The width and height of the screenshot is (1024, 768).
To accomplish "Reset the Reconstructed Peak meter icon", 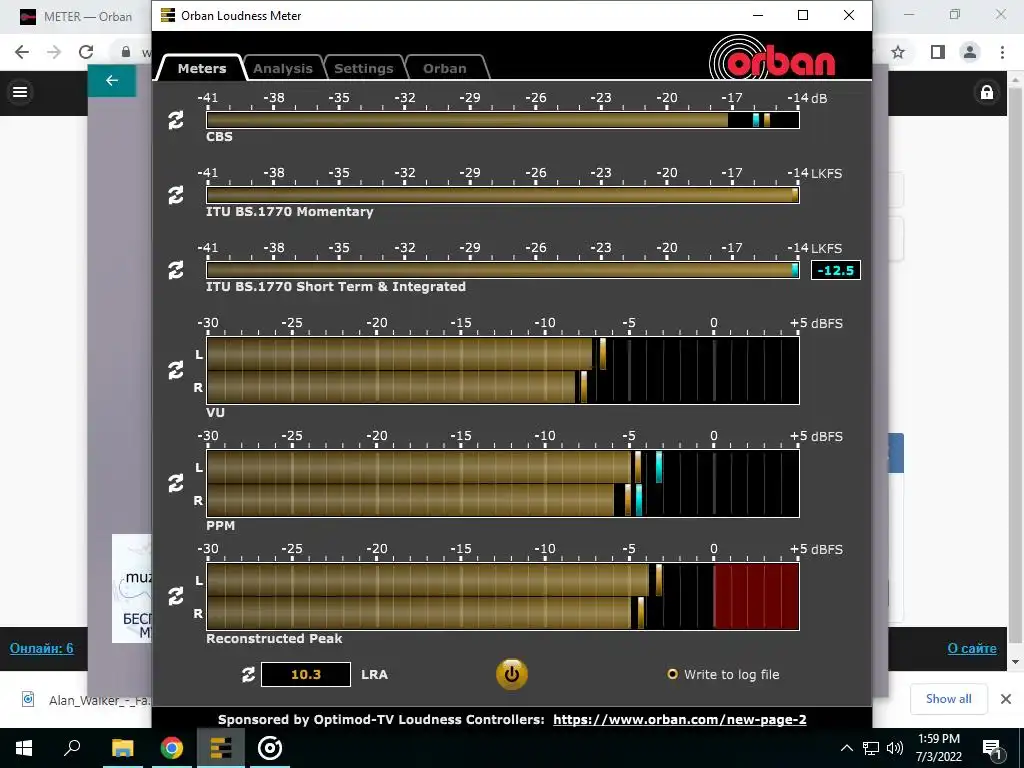I will point(176,596).
